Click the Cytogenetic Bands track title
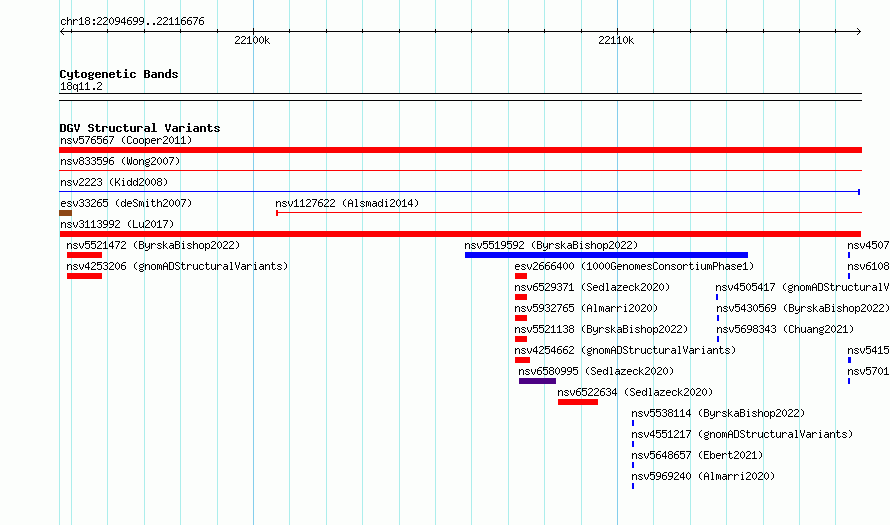 click(x=119, y=74)
